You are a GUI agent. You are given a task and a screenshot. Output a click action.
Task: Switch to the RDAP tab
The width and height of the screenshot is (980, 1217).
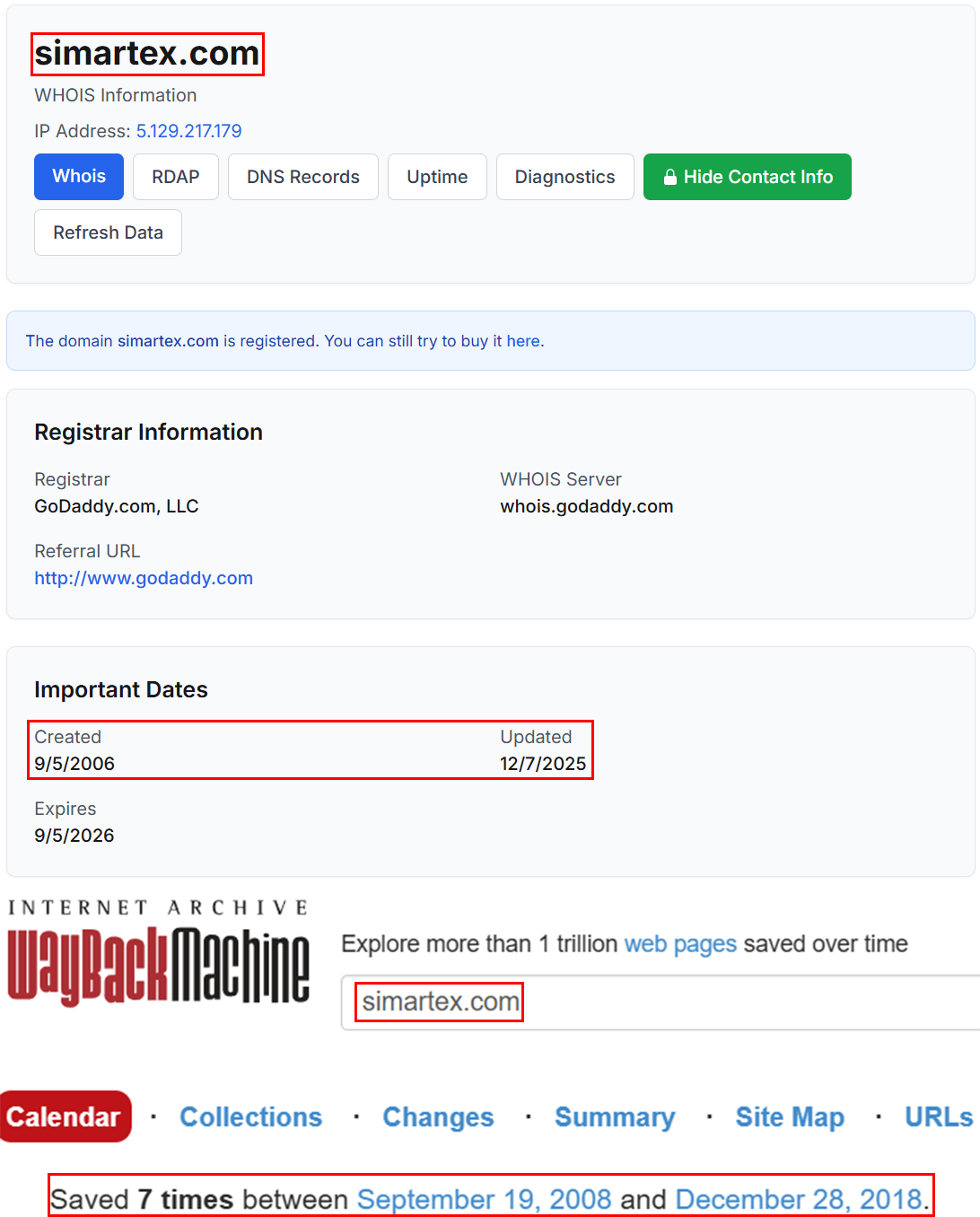point(175,177)
